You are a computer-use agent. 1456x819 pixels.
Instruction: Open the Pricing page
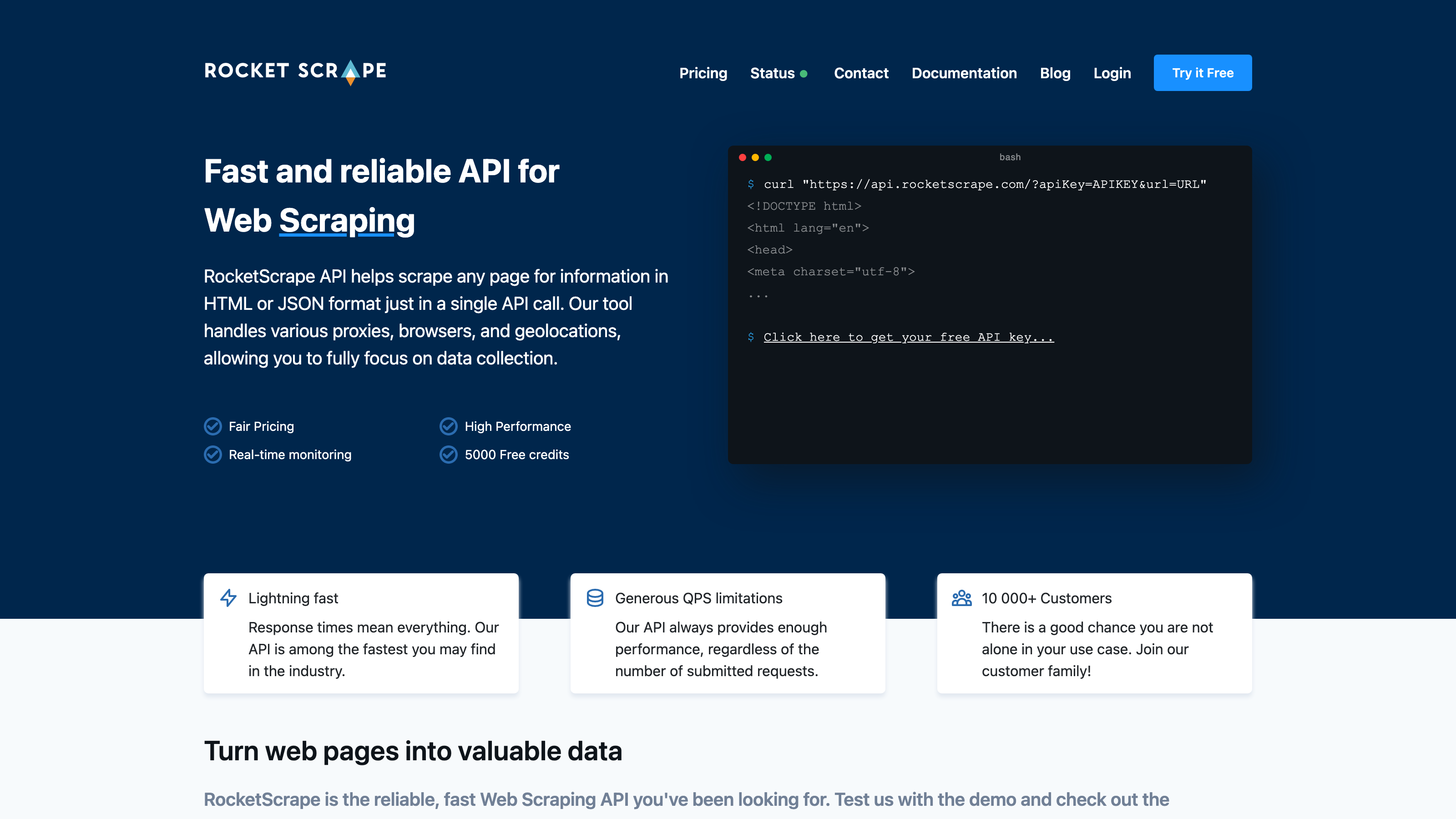click(703, 73)
